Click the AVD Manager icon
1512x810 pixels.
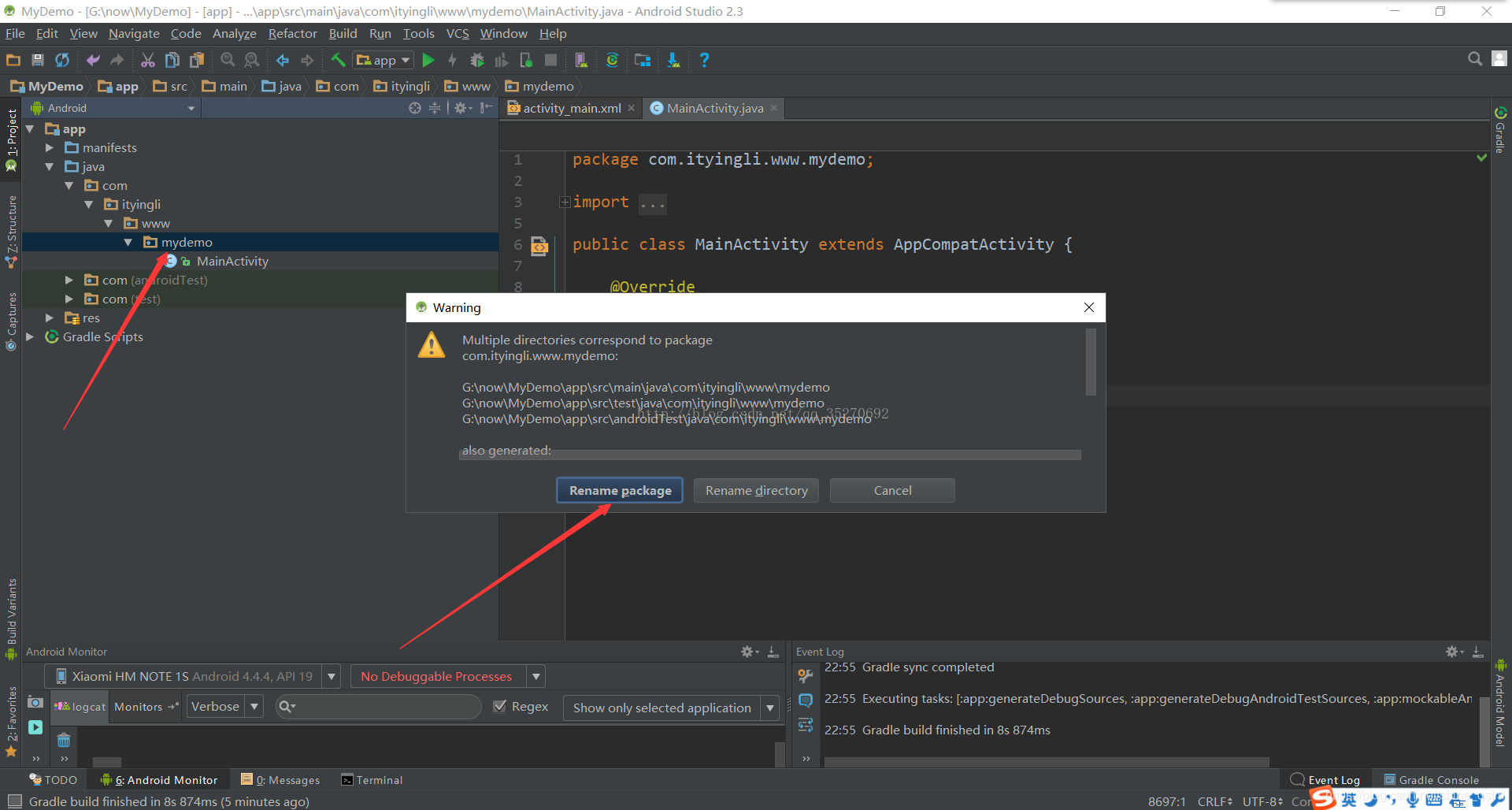pyautogui.click(x=581, y=60)
